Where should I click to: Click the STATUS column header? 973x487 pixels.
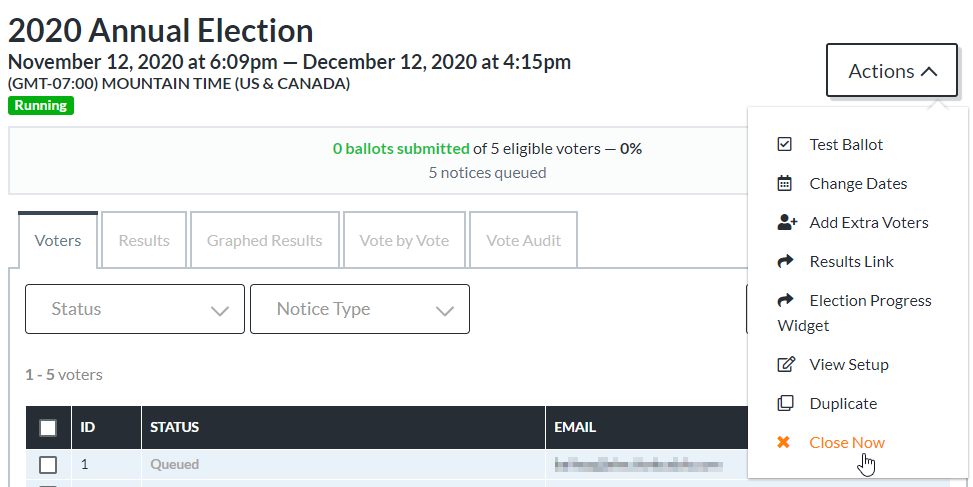[x=174, y=427]
